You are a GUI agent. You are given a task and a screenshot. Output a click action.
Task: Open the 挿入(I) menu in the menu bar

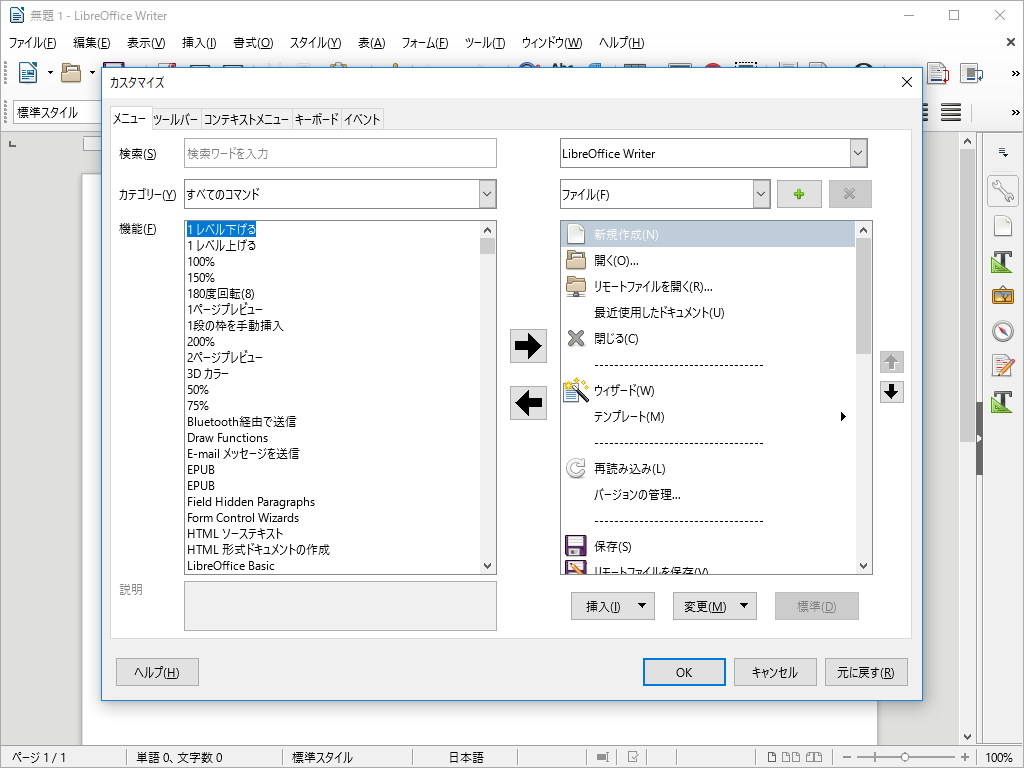pyautogui.click(x=199, y=42)
